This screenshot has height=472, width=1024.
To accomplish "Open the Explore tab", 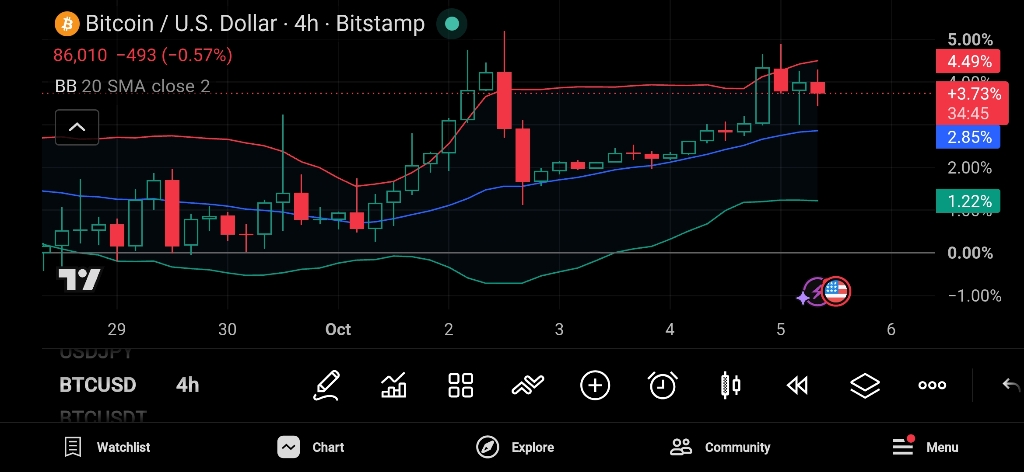I will coord(515,447).
